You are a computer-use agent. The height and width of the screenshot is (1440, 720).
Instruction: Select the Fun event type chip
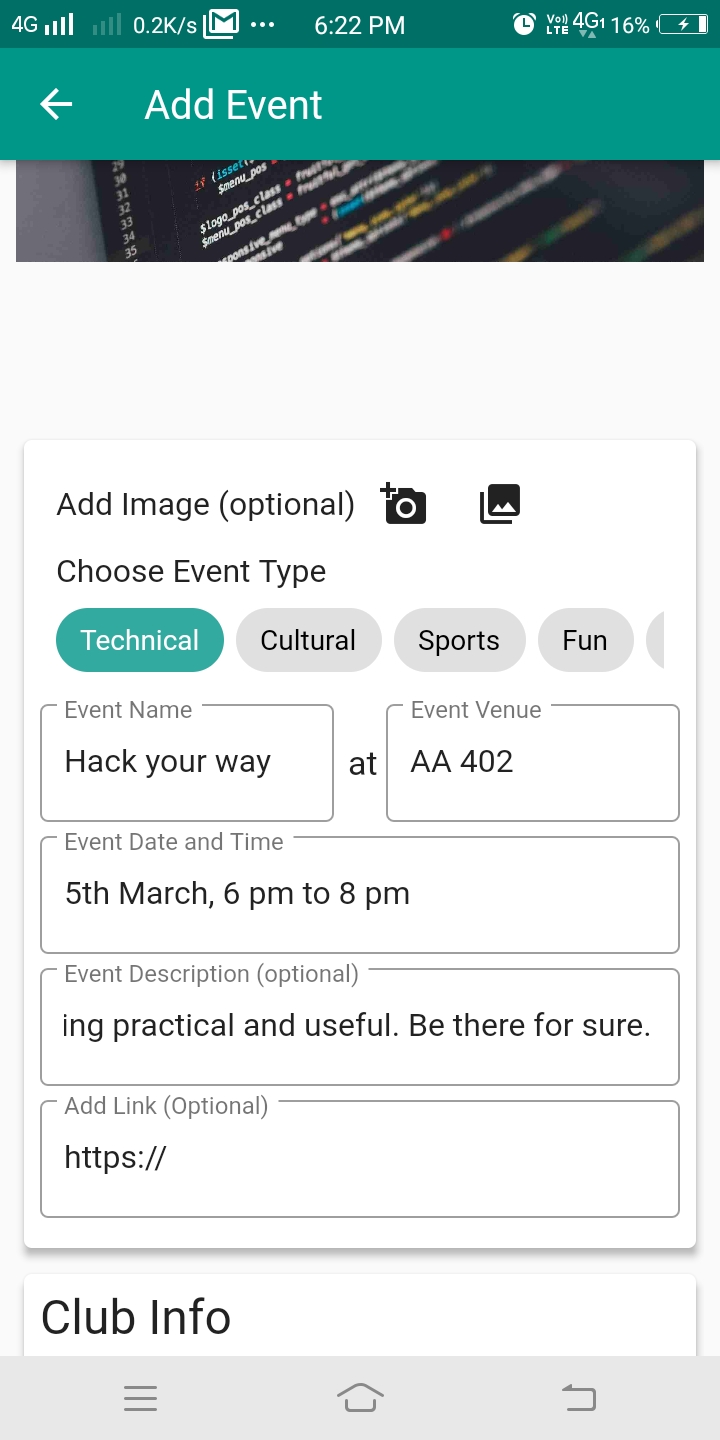[585, 640]
